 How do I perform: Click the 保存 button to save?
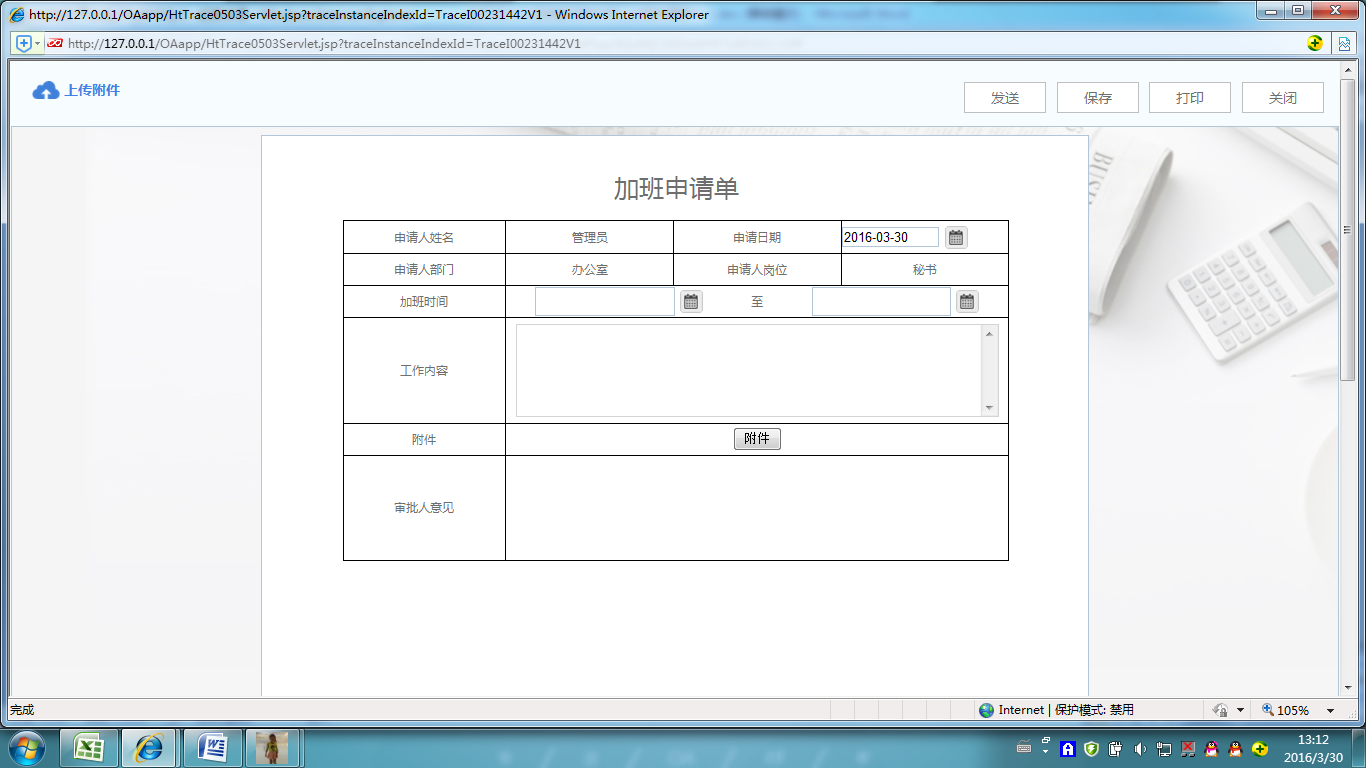point(1097,97)
